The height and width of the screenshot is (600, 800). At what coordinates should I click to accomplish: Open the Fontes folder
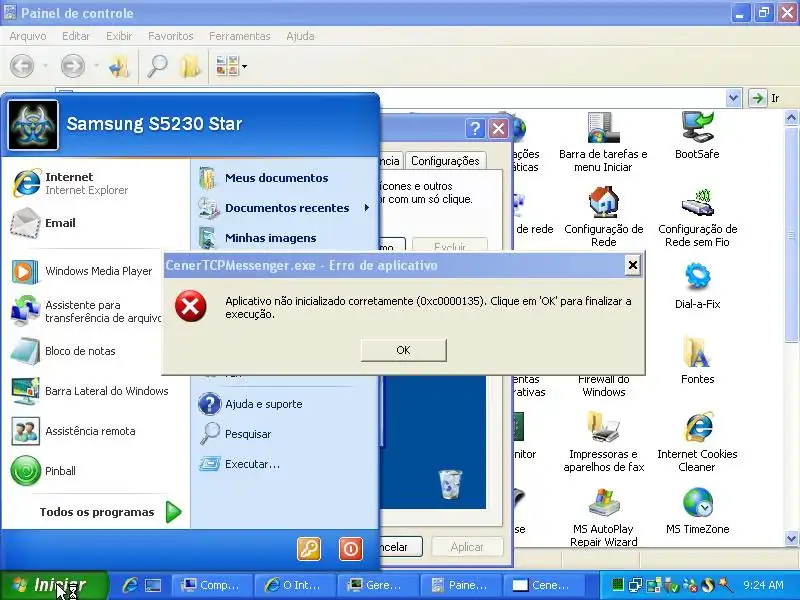point(697,360)
